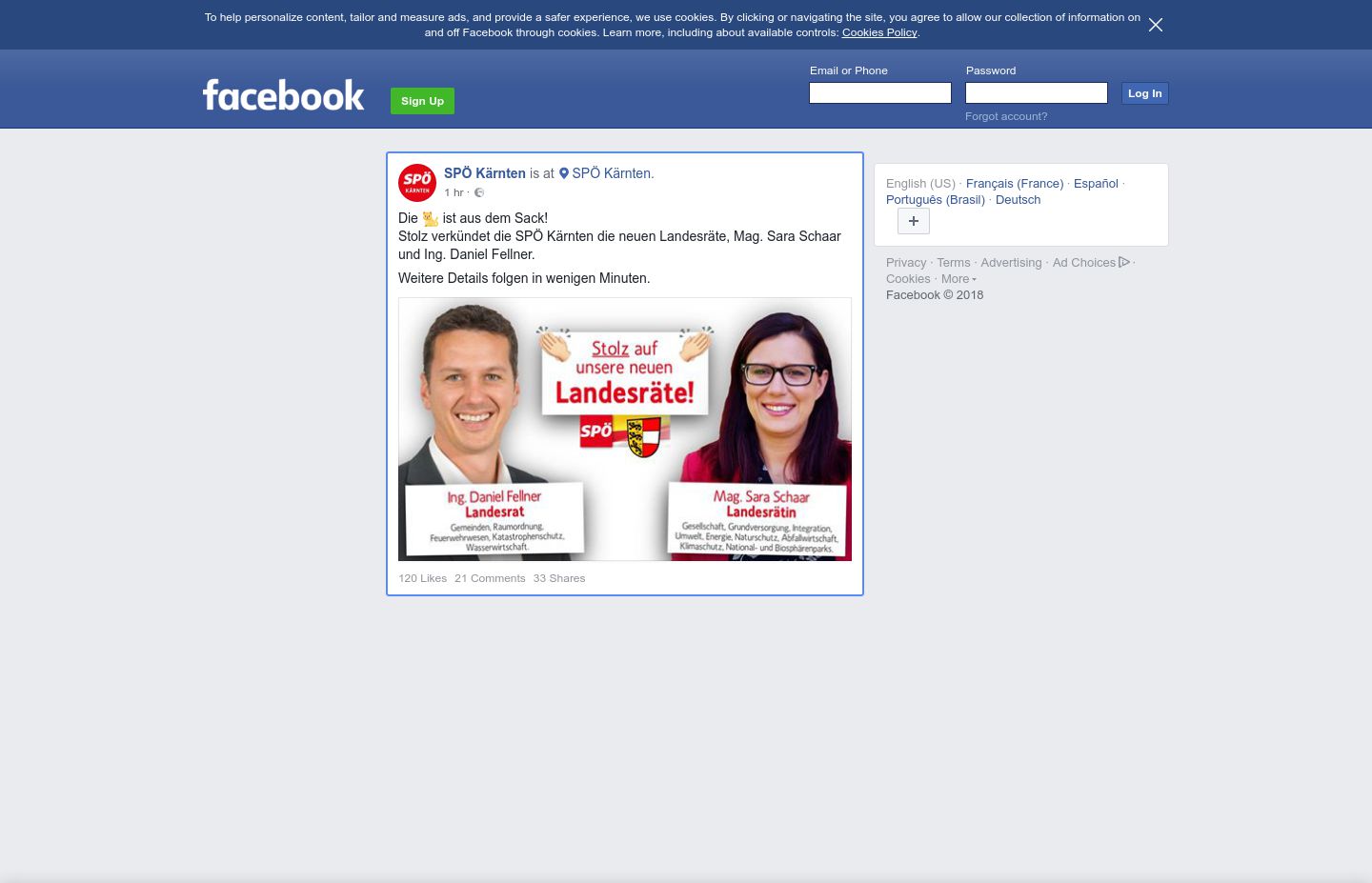The height and width of the screenshot is (883, 1372).
Task: Focus the Password field
Action: 1037,92
